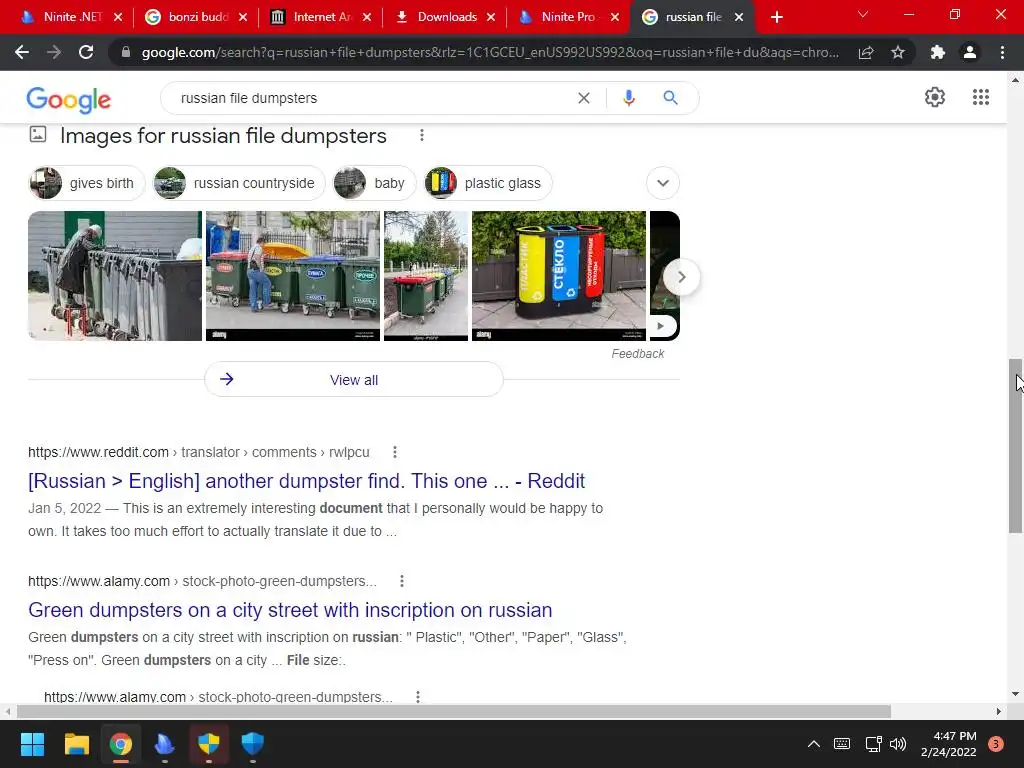Click the forward navigation arrow
The height and width of the screenshot is (768, 1024).
[54, 52]
